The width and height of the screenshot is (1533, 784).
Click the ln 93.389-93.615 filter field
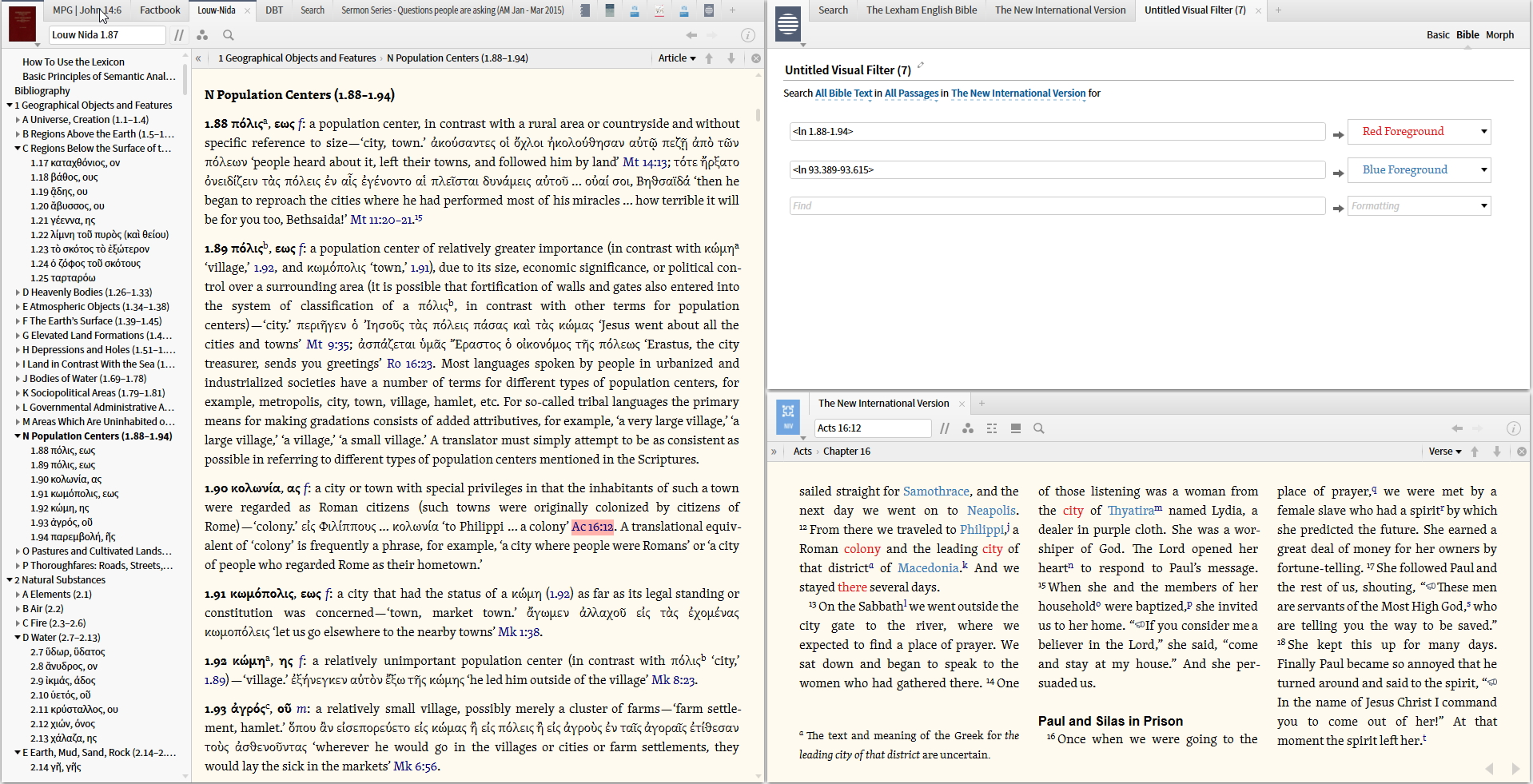pyautogui.click(x=1057, y=169)
